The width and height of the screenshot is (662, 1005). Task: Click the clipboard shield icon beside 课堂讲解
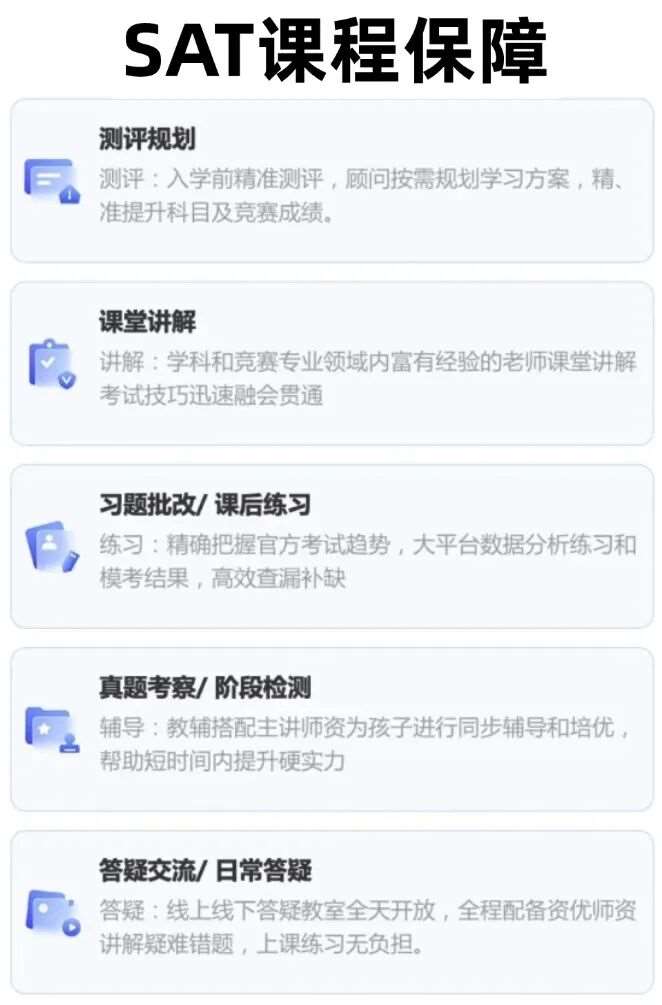pos(52,363)
